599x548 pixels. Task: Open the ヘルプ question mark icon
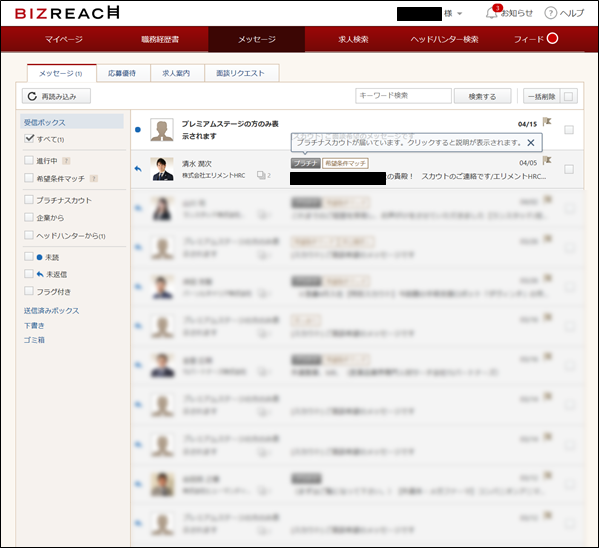click(550, 13)
